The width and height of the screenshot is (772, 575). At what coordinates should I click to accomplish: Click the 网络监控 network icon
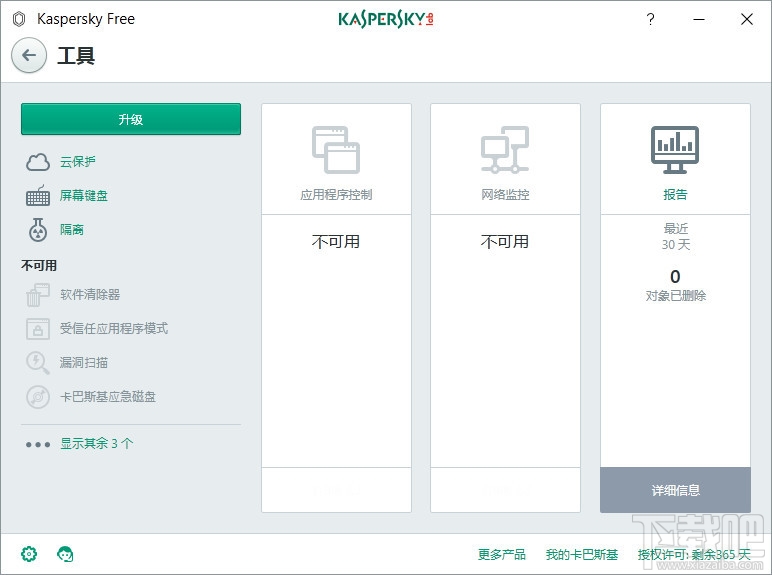click(505, 150)
